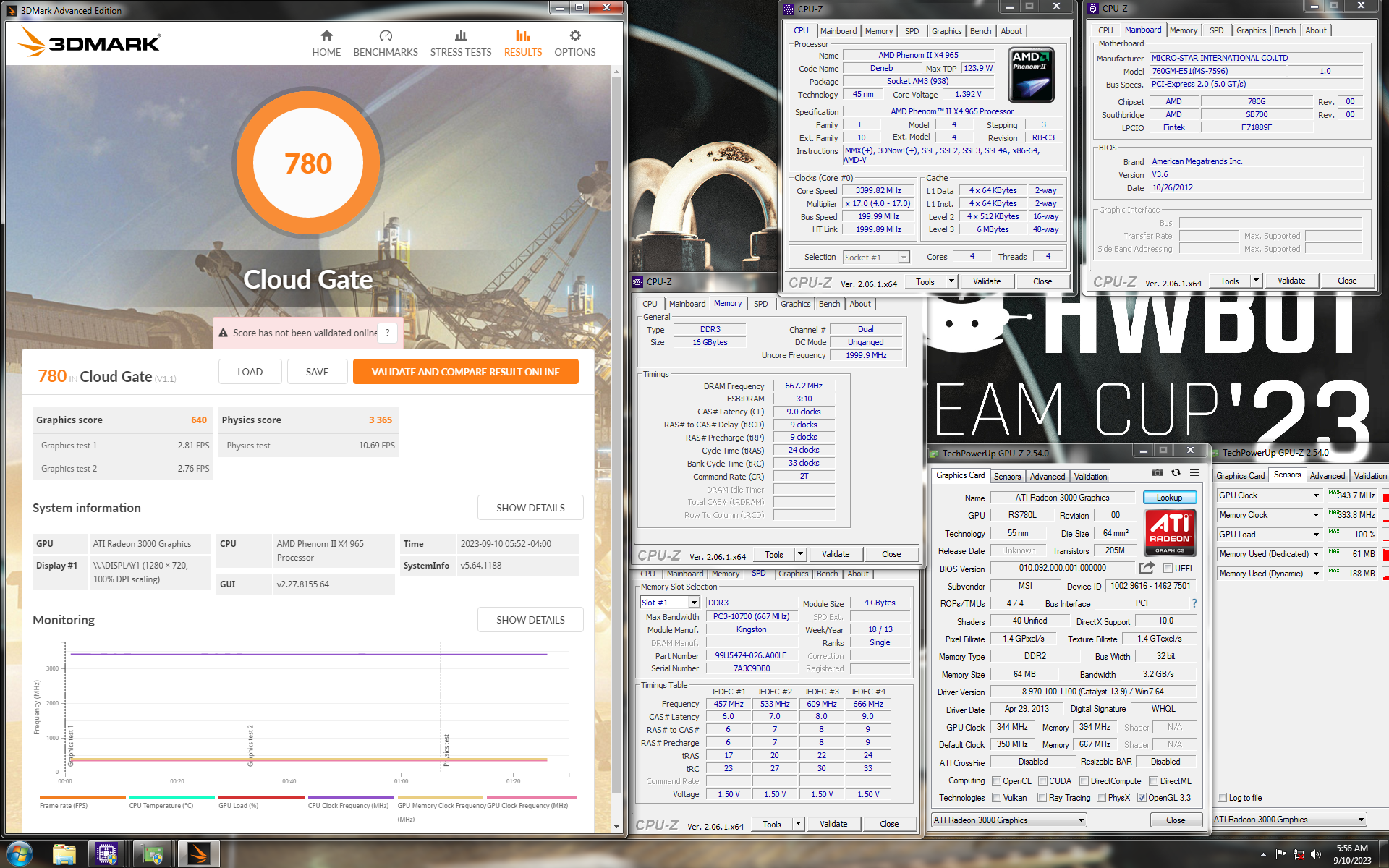Image resolution: width=1389 pixels, height=868 pixels.
Task: Take GPU-Z screenshot with camera icon
Action: tap(1157, 472)
